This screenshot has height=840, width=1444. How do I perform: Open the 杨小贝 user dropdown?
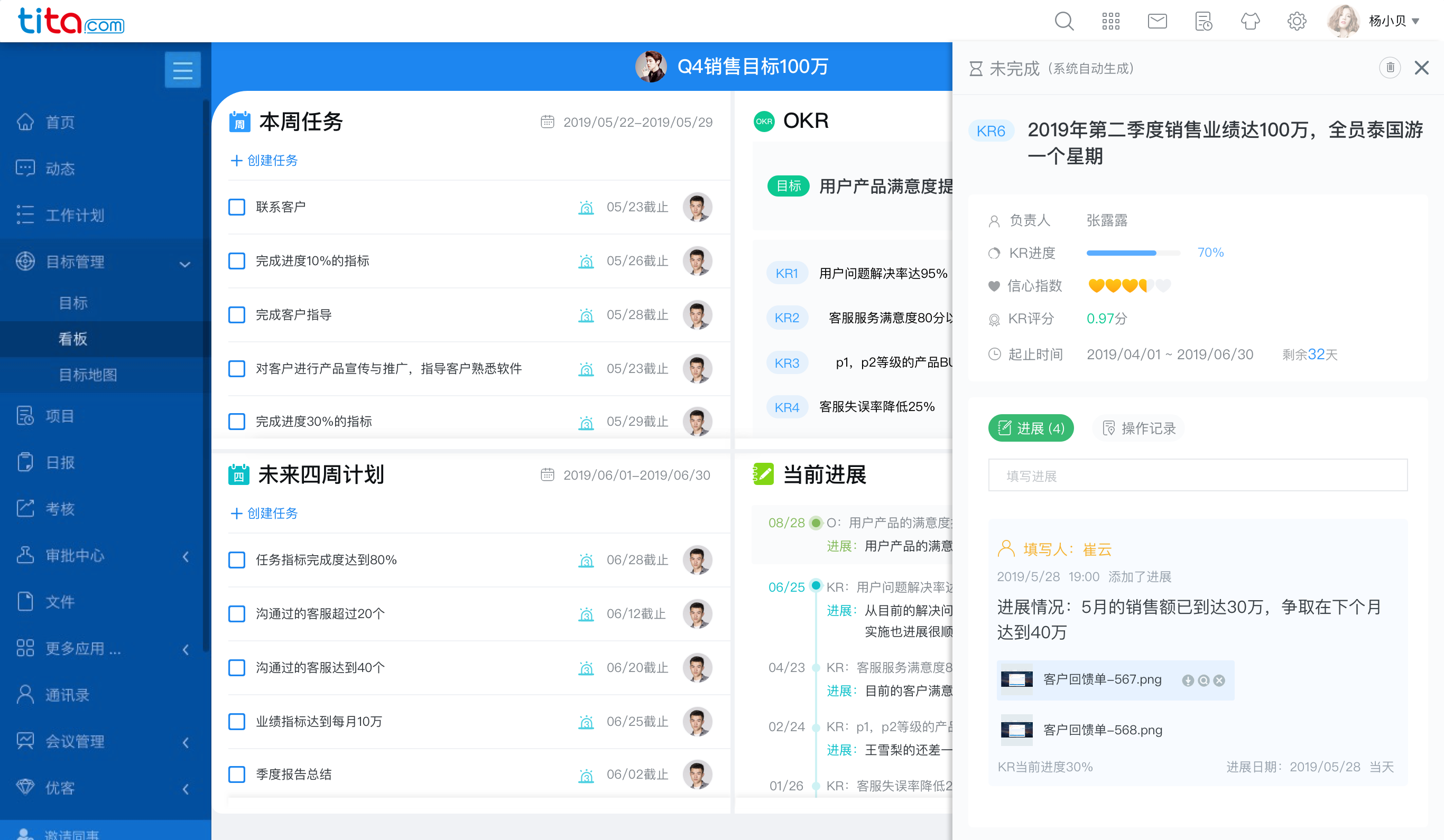coord(1394,22)
